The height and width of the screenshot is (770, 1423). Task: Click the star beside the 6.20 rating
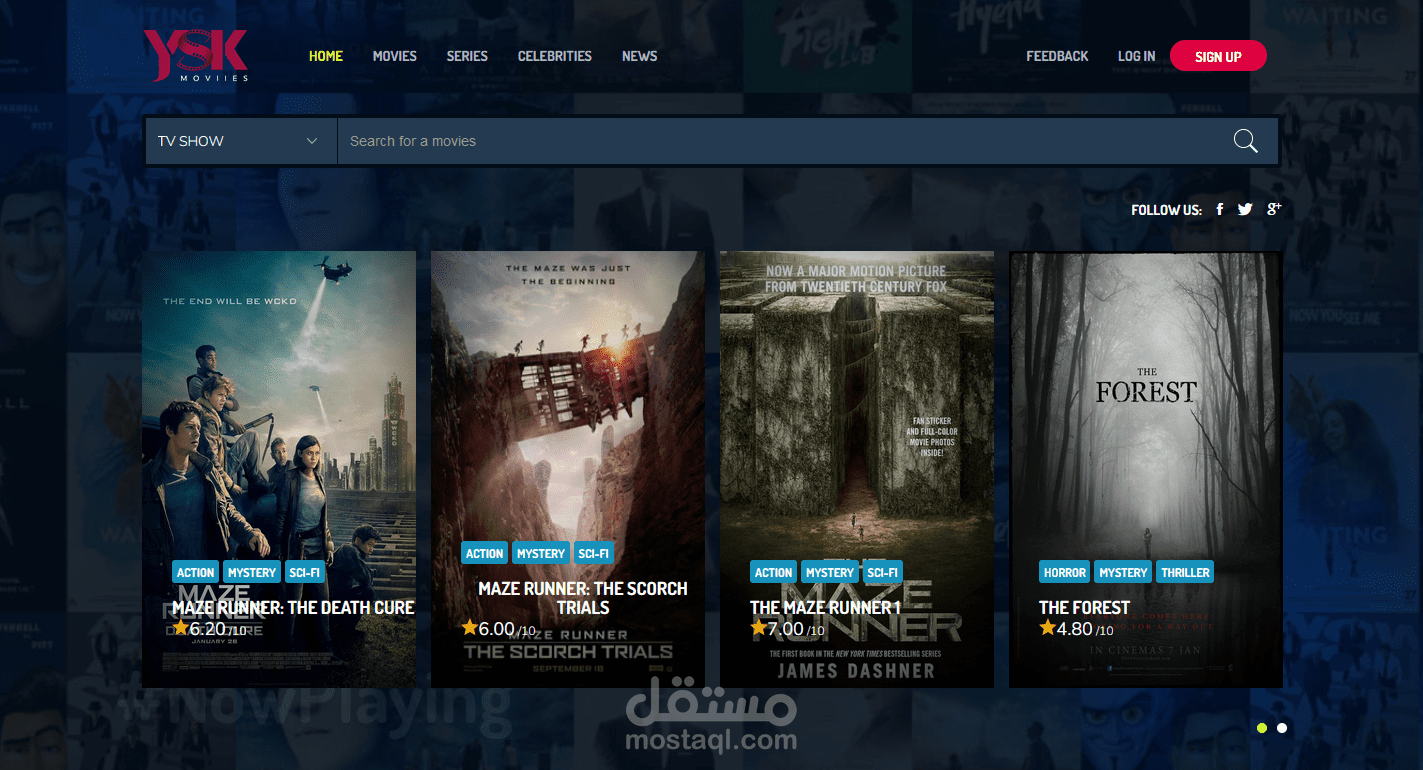[181, 628]
